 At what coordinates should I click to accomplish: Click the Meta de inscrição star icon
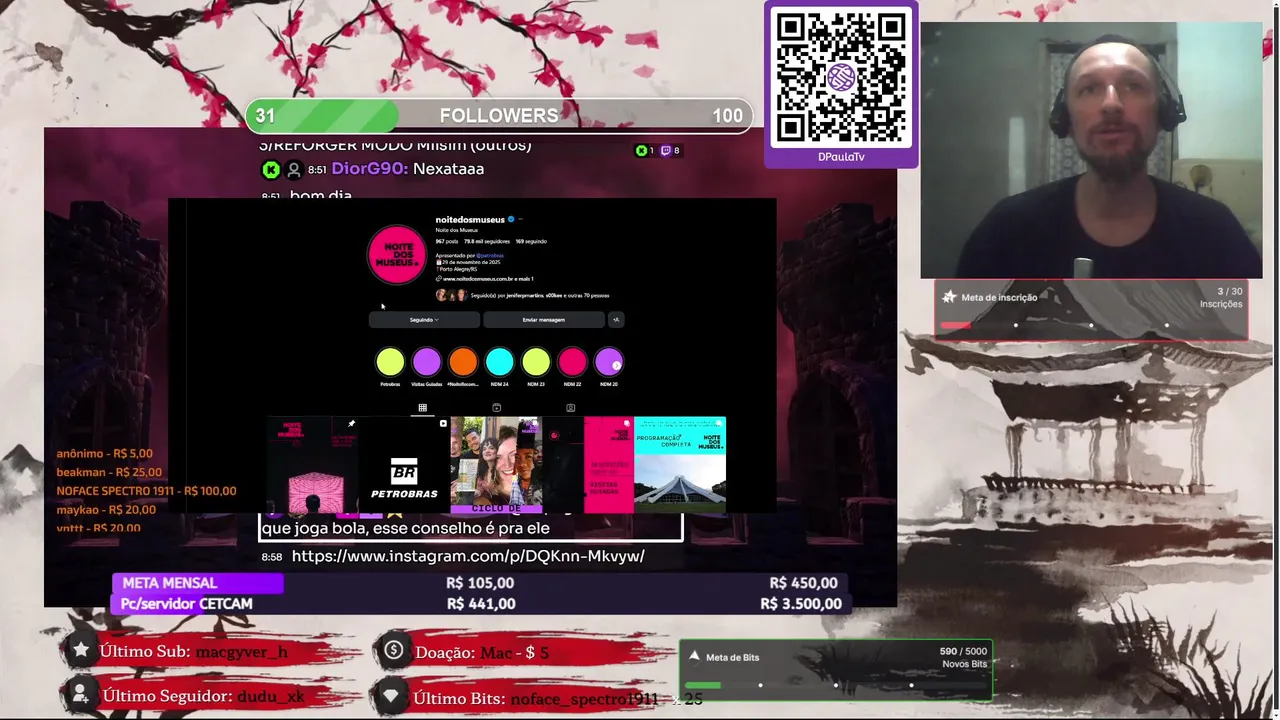click(x=949, y=297)
